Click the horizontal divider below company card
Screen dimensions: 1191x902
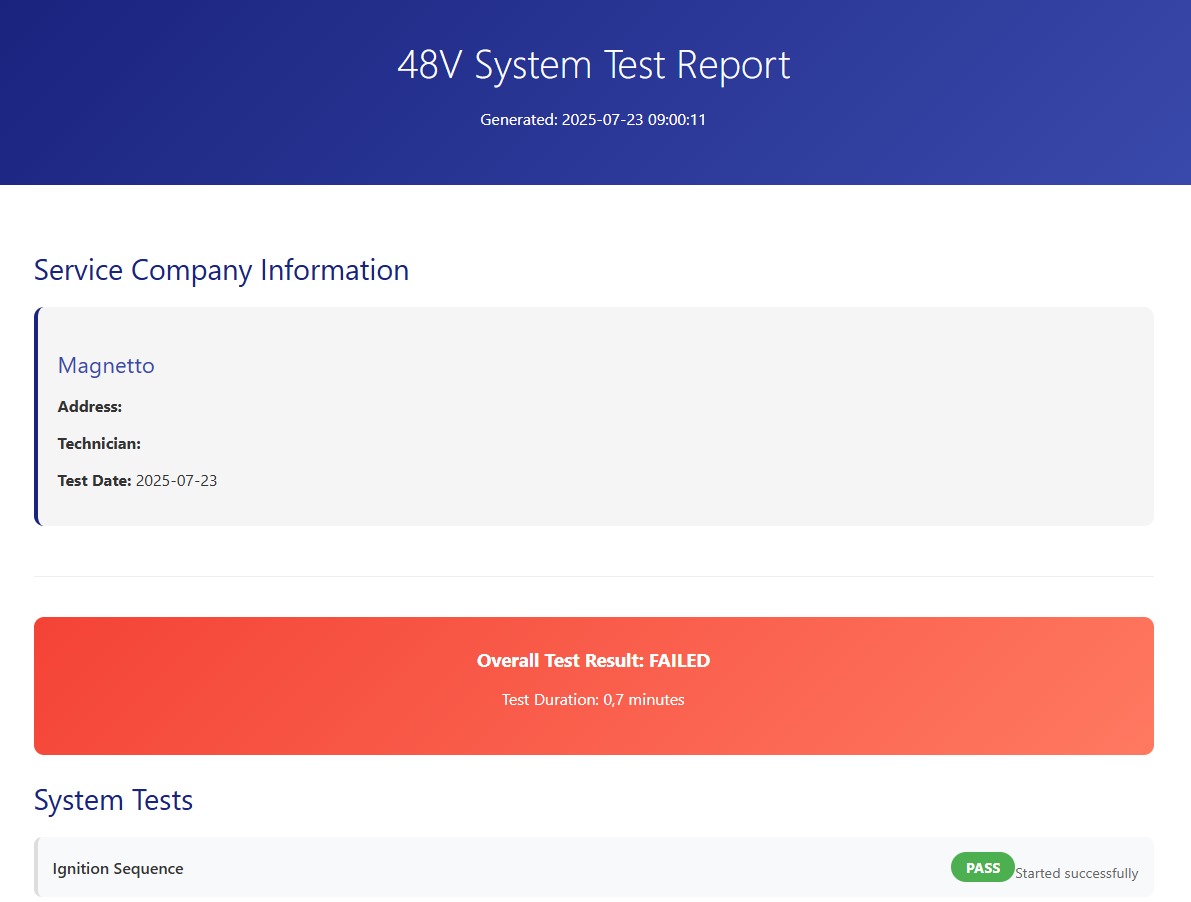593,576
